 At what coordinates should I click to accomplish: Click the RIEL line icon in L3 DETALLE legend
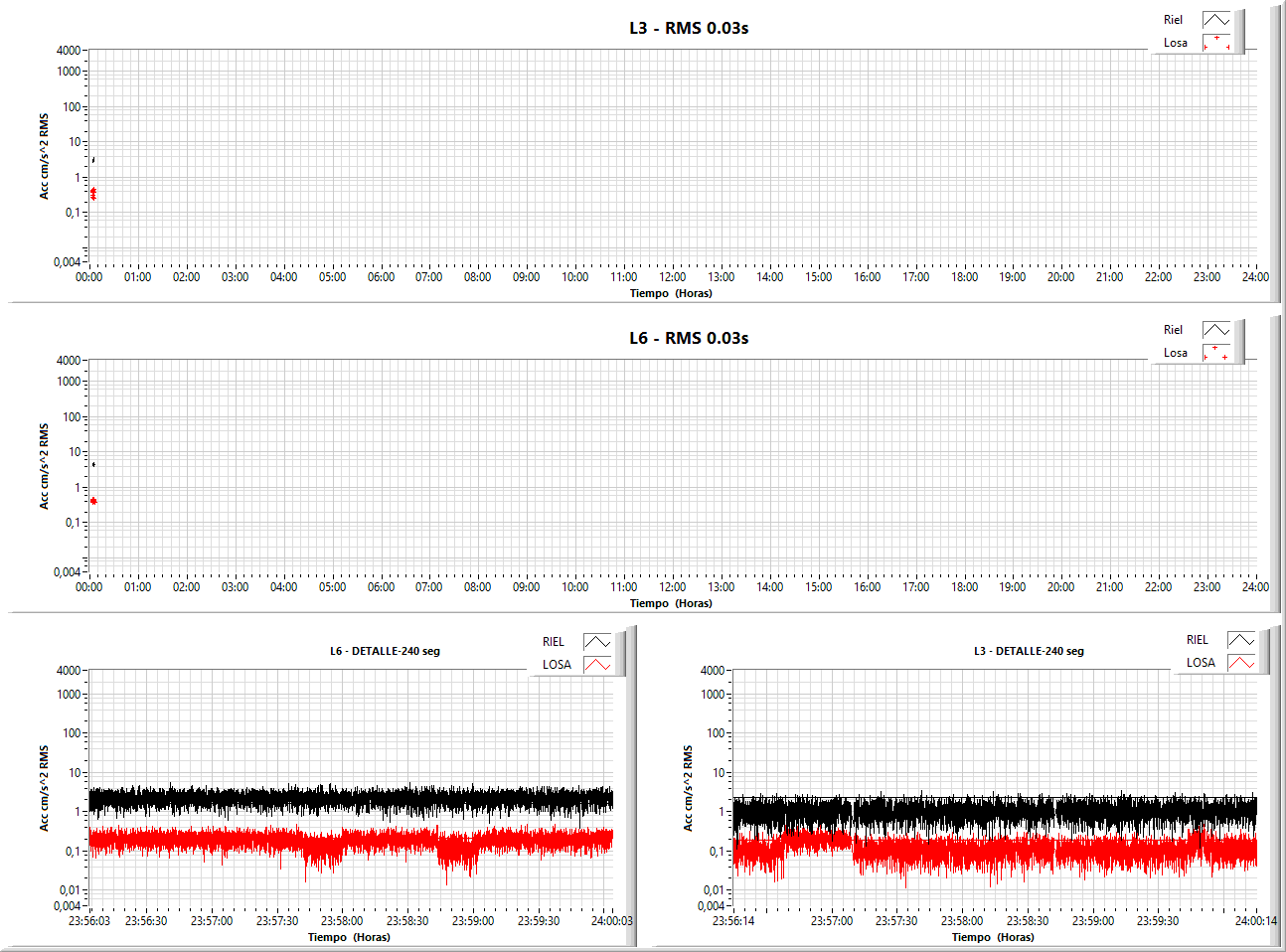[1241, 640]
